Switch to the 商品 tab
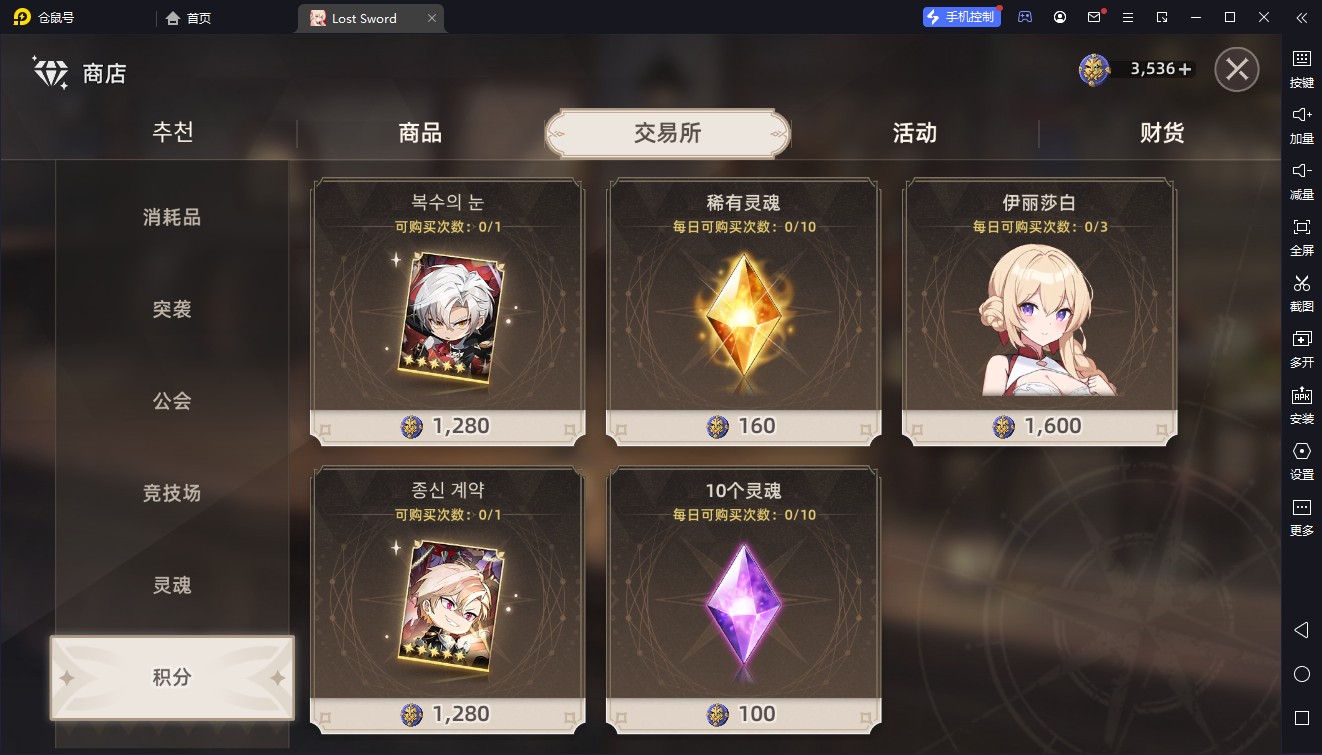 tap(420, 133)
